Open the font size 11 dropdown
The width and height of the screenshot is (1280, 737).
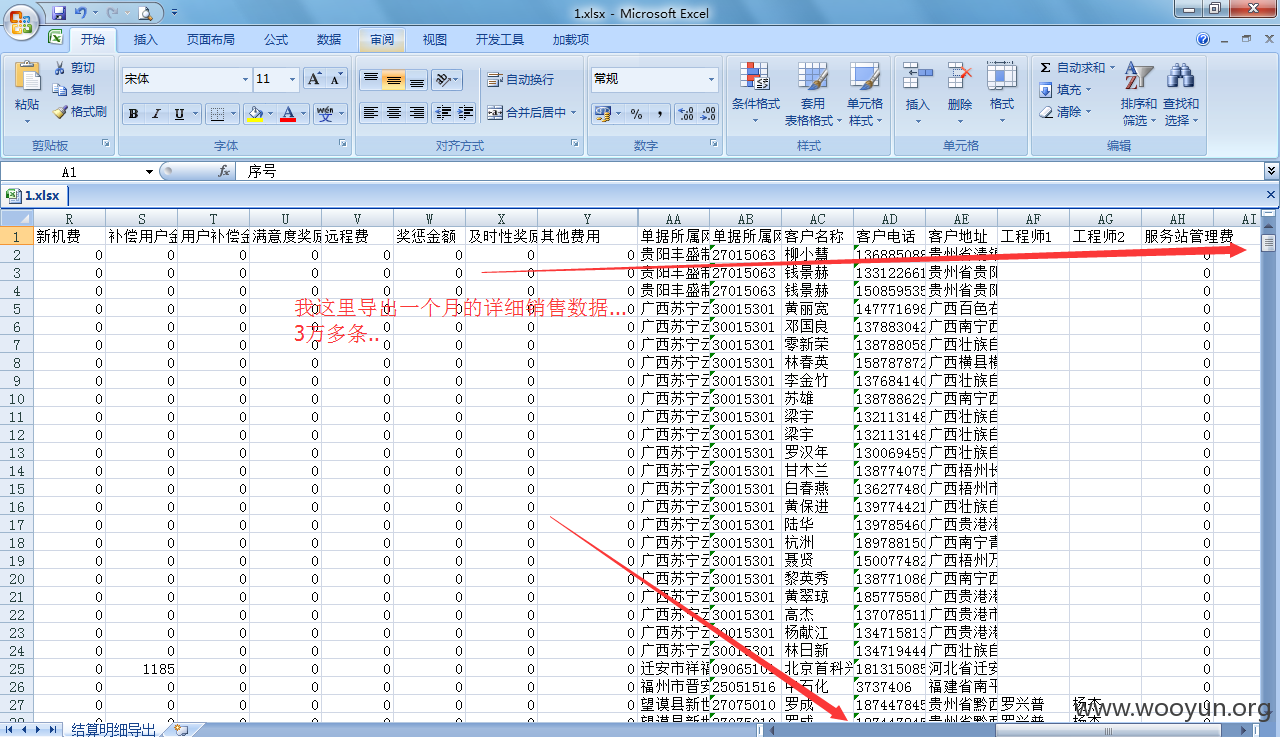(293, 79)
